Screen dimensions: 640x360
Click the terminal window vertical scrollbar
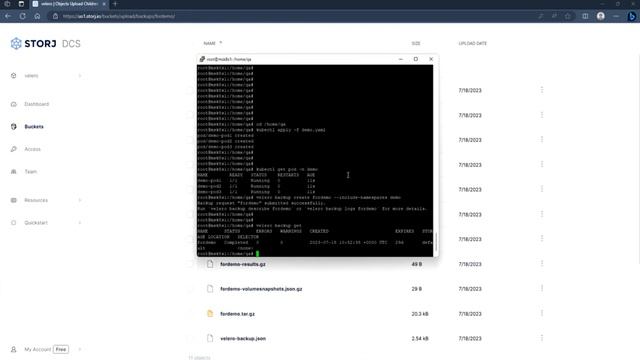coord(436,242)
